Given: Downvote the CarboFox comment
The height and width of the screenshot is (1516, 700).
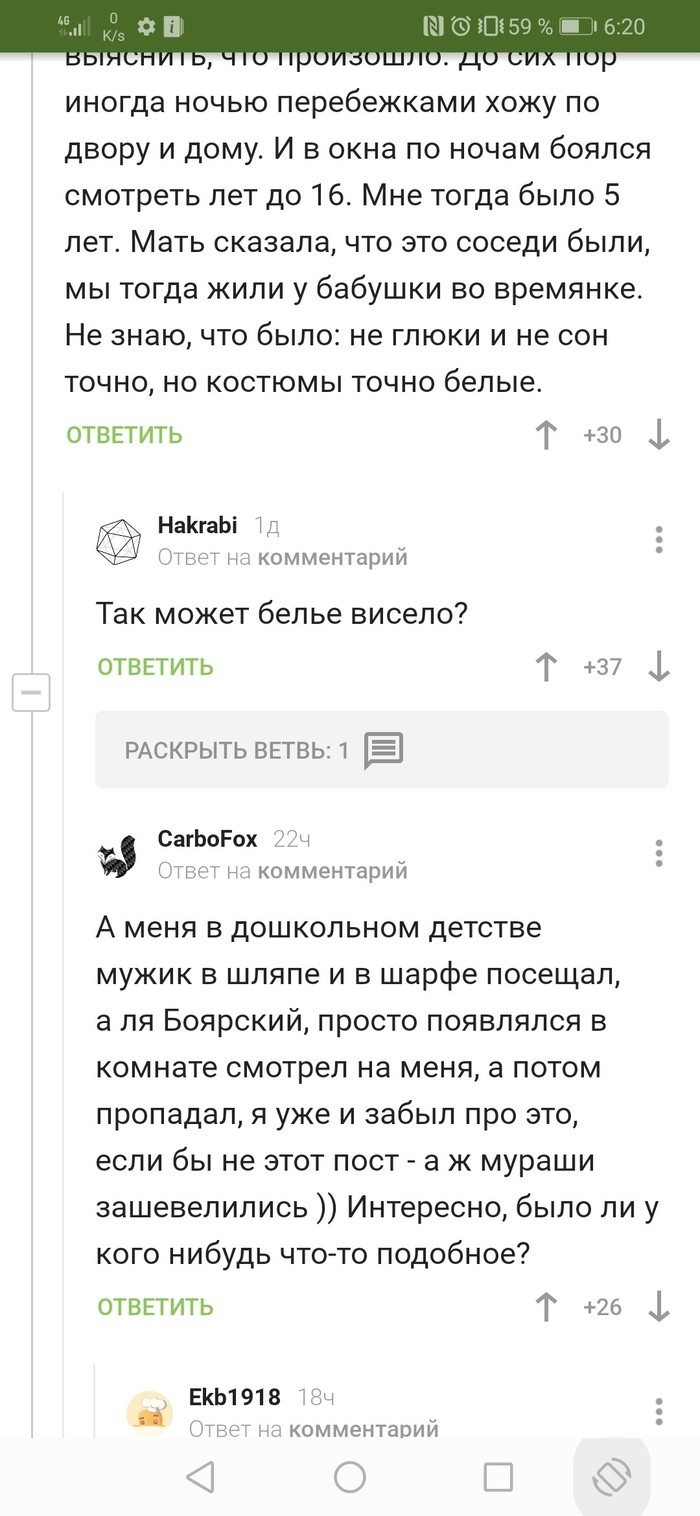Looking at the screenshot, I should (x=658, y=1307).
